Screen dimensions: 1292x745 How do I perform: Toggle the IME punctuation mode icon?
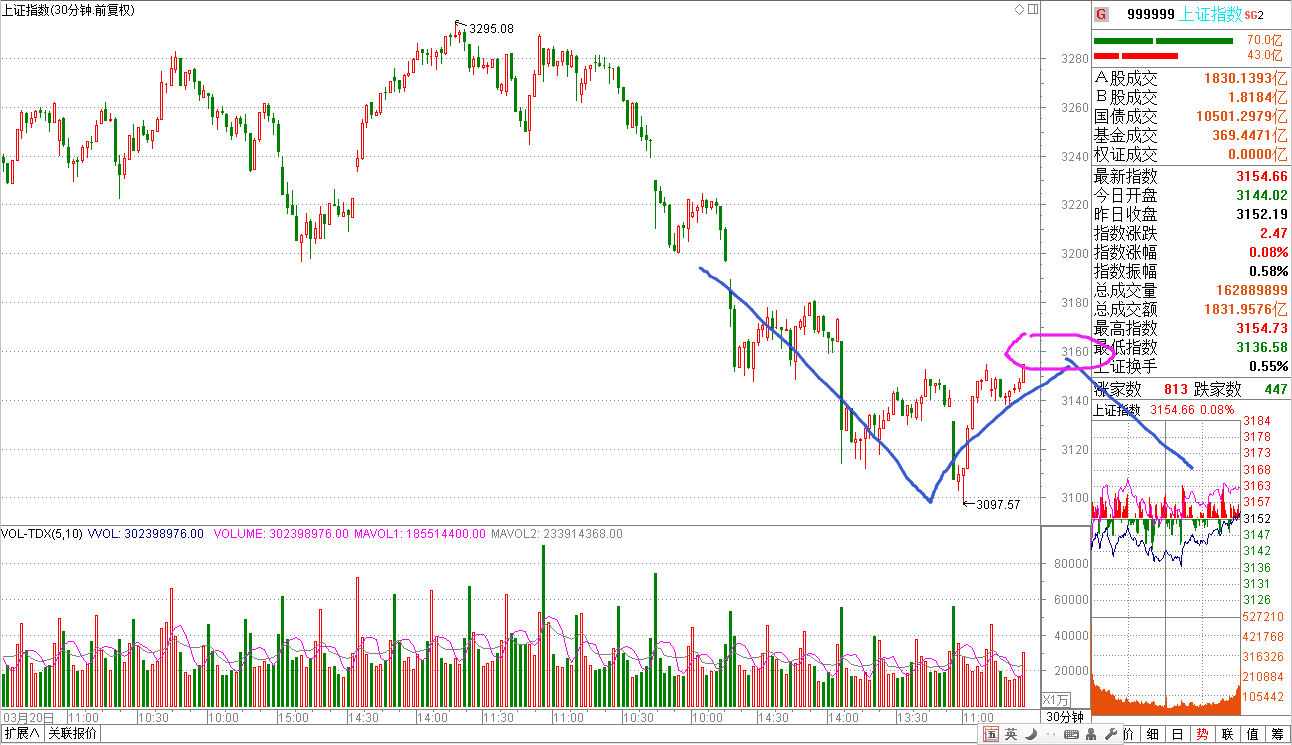tap(1050, 735)
